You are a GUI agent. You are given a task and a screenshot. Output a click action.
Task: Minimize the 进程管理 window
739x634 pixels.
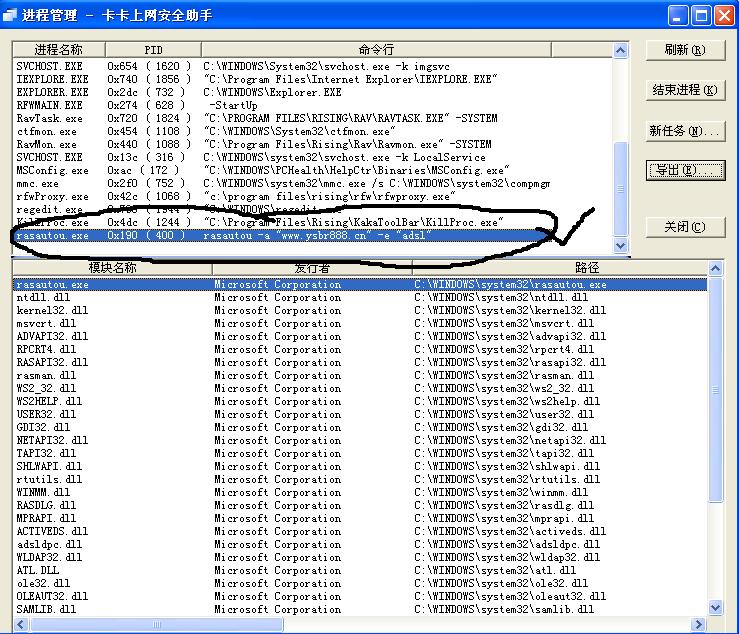(x=677, y=16)
